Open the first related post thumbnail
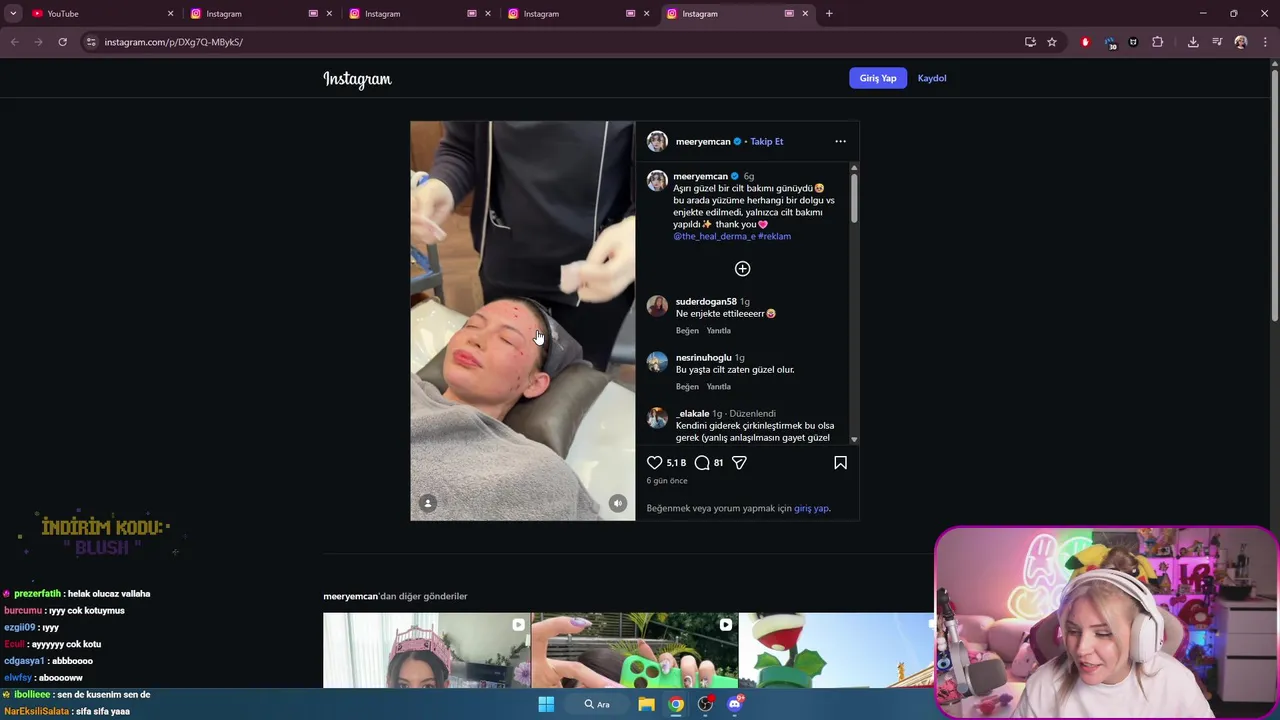This screenshot has width=1280, height=720. (x=426, y=650)
